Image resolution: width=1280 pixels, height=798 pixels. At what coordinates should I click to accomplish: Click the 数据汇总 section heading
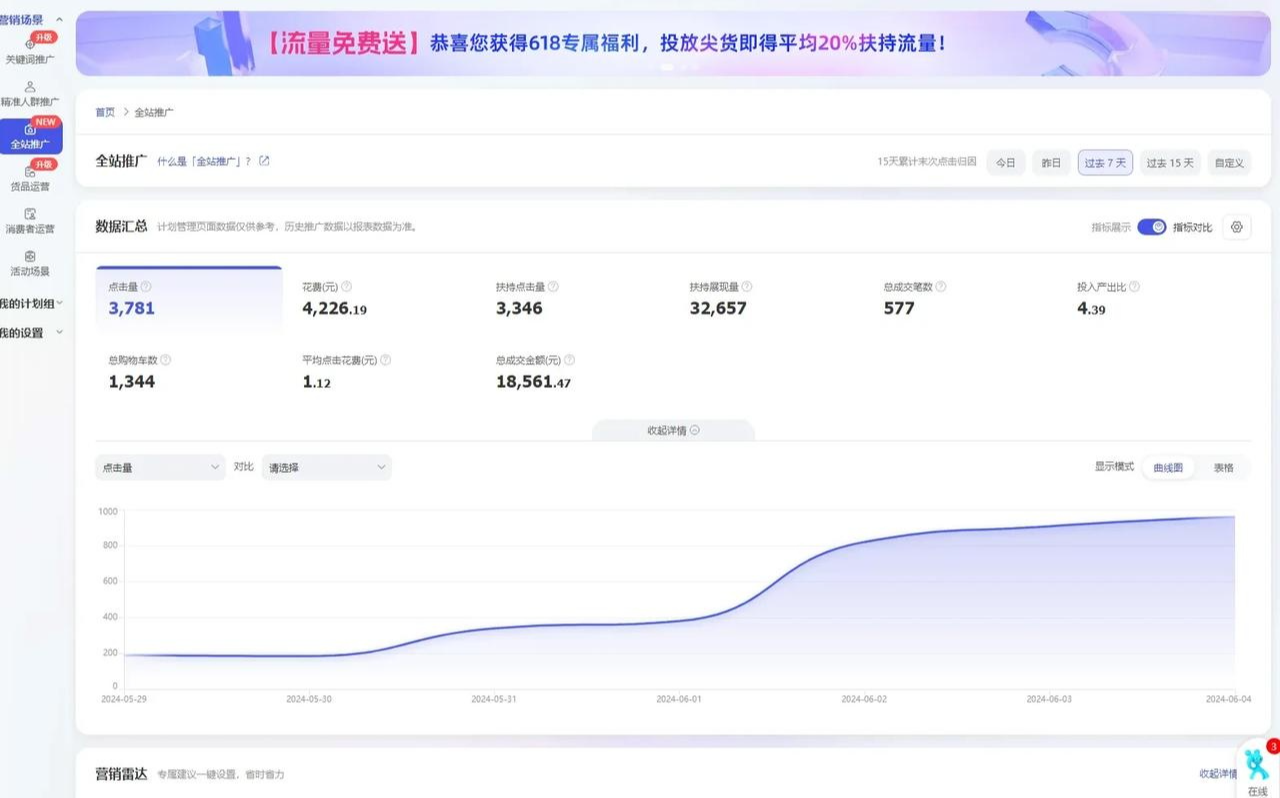(121, 227)
